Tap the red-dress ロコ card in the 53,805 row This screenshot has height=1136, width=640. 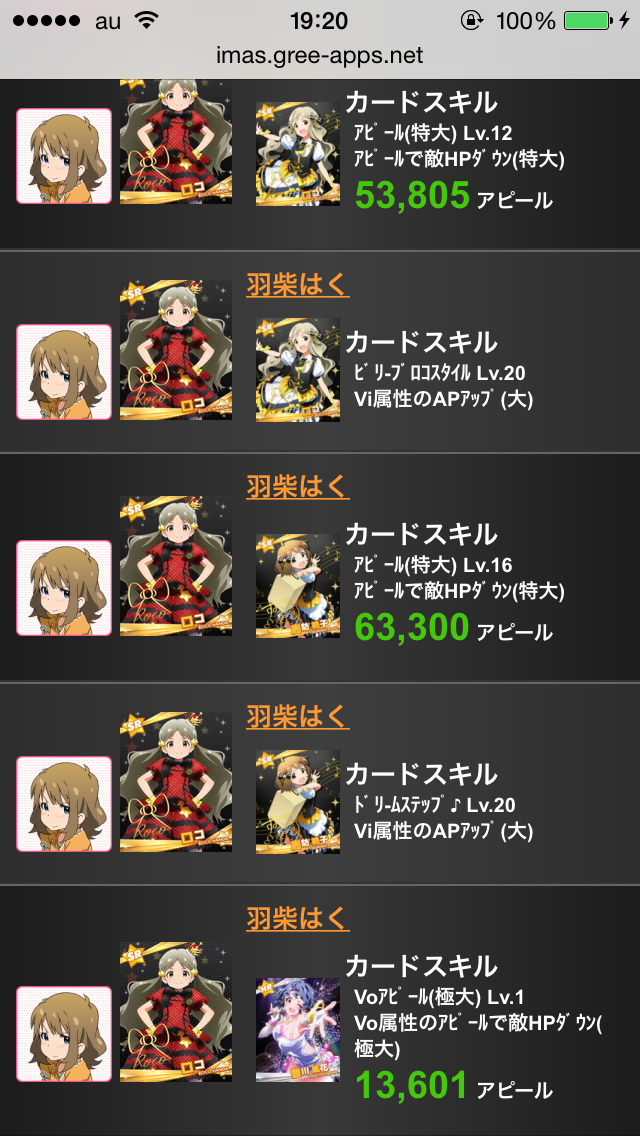[x=176, y=142]
